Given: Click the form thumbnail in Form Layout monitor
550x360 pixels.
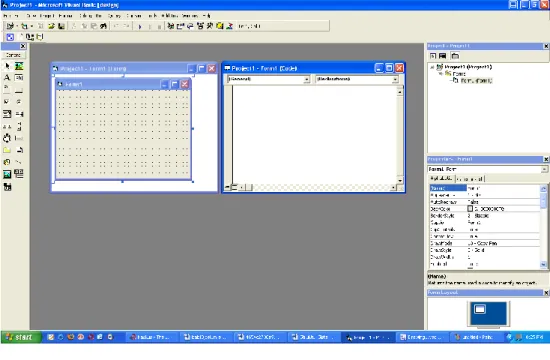Looking at the screenshot, I should [480, 309].
